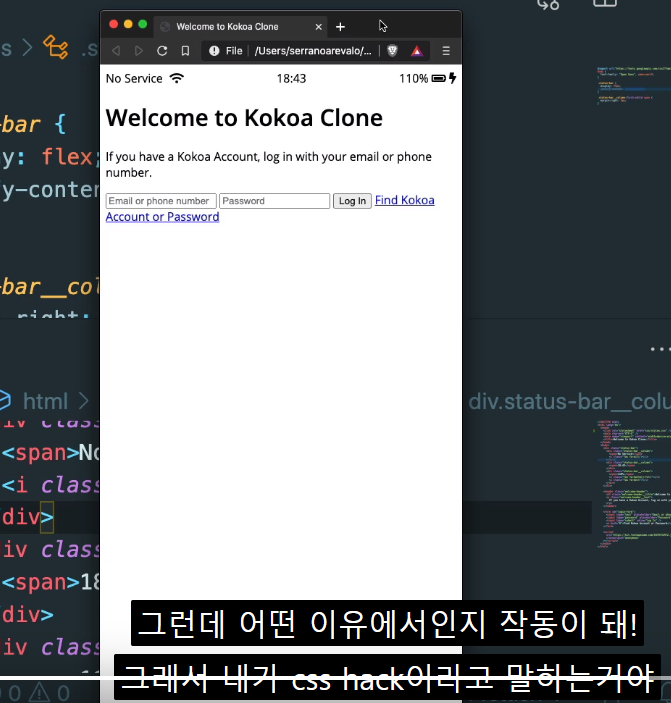This screenshot has width=671, height=703.
Task: Open a new browser tab
Action: [340, 27]
